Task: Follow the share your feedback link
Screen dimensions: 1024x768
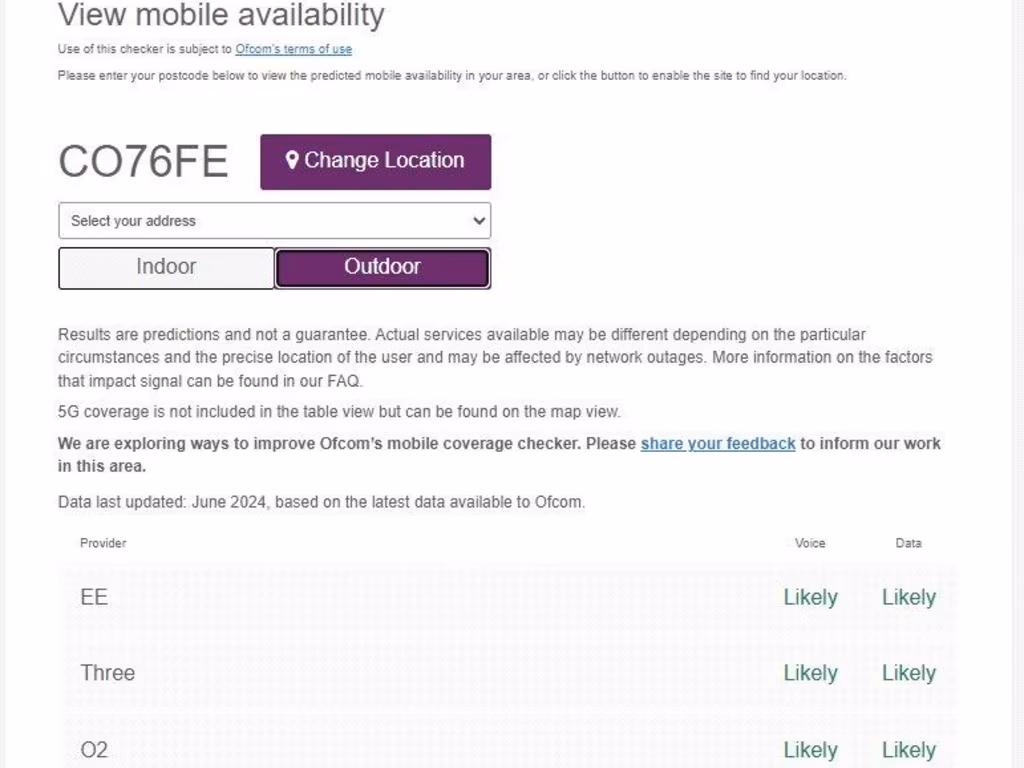Action: pyautogui.click(x=718, y=443)
